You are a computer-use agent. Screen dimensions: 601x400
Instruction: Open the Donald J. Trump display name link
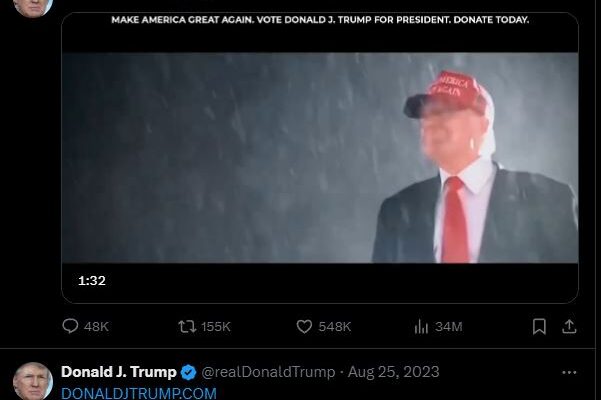[118, 372]
